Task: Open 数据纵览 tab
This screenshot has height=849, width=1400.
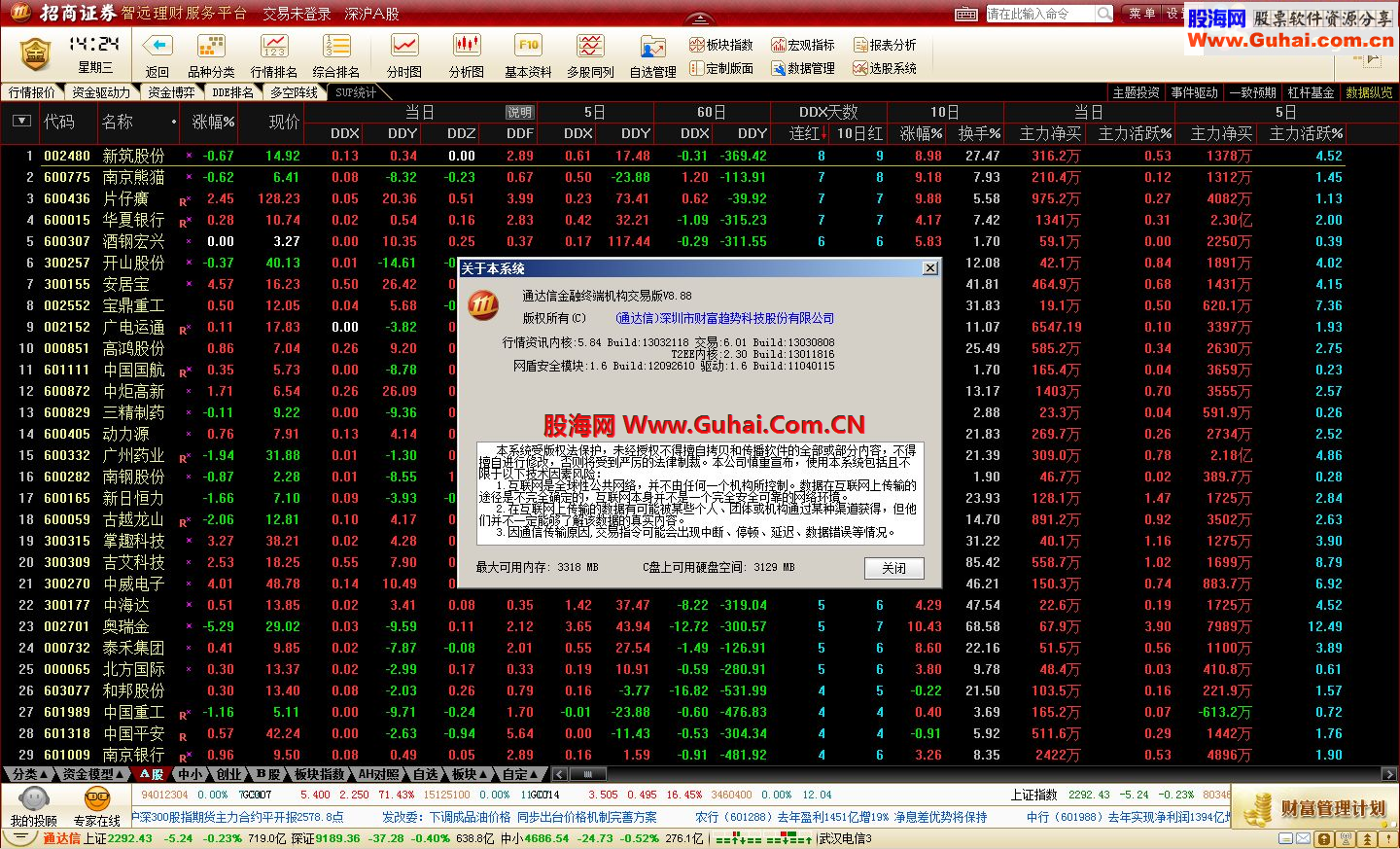Action: point(1369,92)
